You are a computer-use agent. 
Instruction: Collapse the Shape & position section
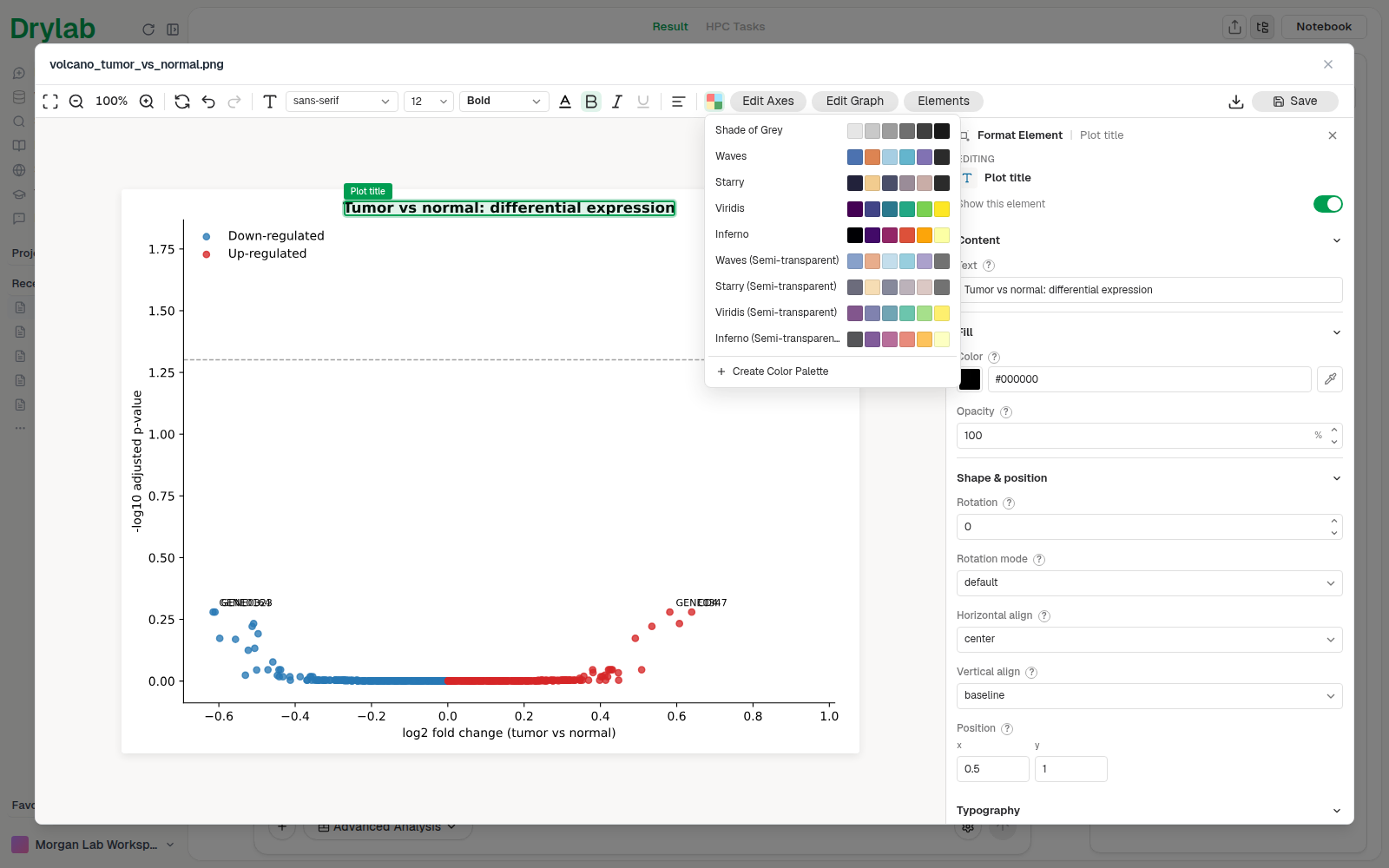[x=1337, y=478]
